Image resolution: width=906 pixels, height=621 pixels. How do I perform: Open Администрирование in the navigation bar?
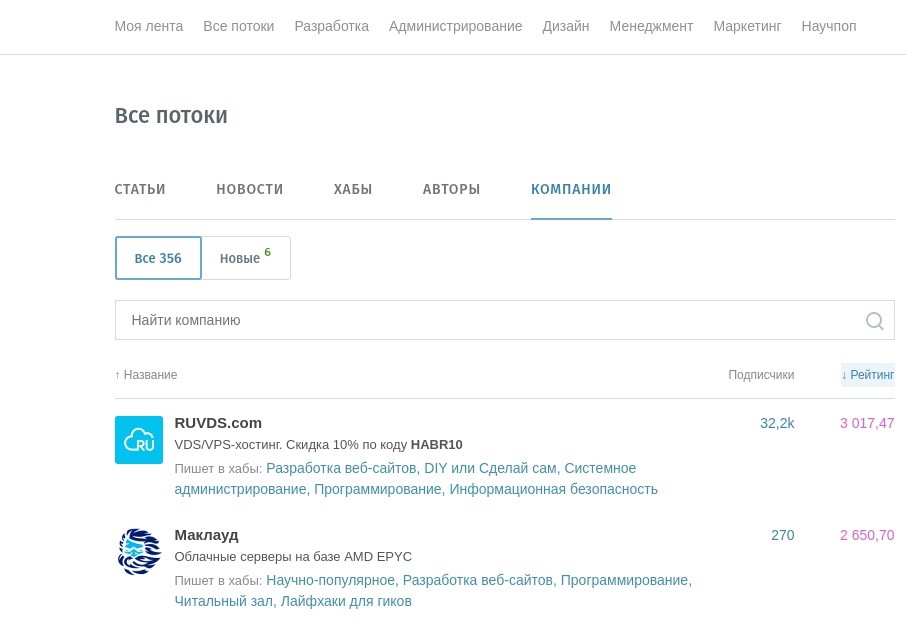pyautogui.click(x=455, y=26)
